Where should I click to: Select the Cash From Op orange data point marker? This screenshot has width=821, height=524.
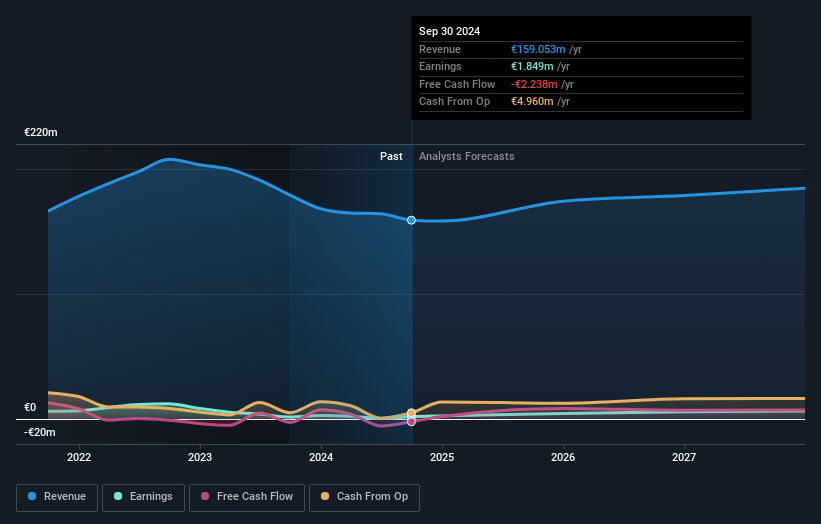click(x=412, y=413)
